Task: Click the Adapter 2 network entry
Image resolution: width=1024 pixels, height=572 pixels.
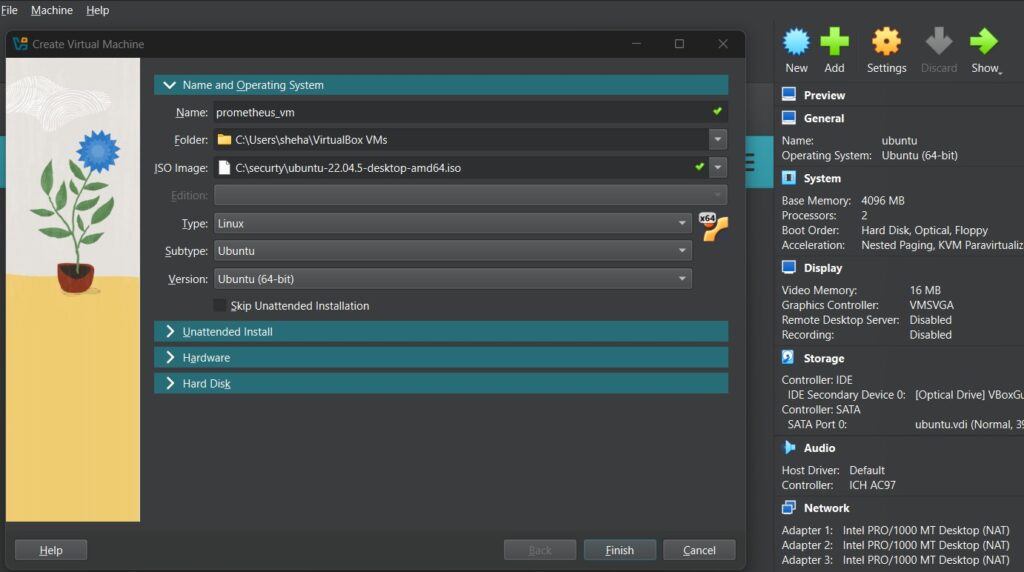Action: coord(895,545)
